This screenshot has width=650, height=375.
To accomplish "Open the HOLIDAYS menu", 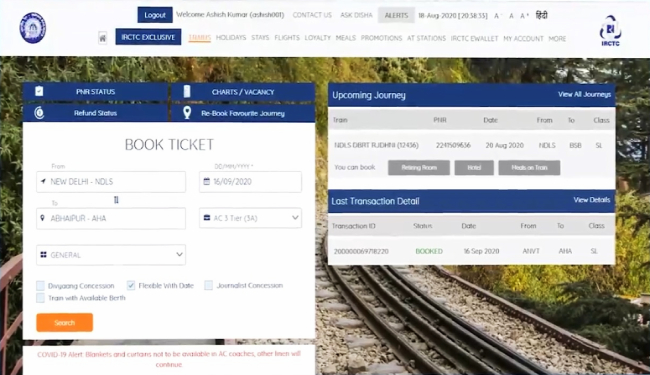I will pos(231,38).
